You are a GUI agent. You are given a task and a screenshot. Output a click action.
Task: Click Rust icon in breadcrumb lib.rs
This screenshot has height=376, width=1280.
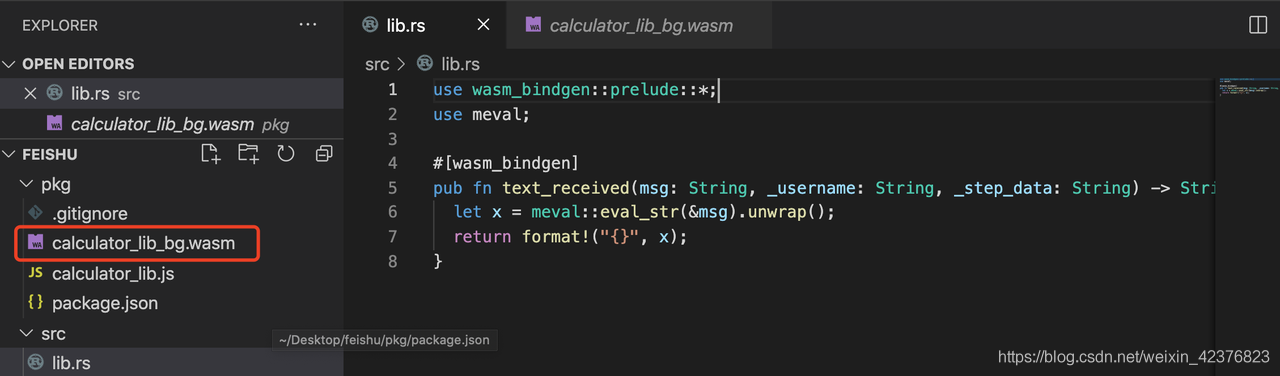[x=424, y=64]
